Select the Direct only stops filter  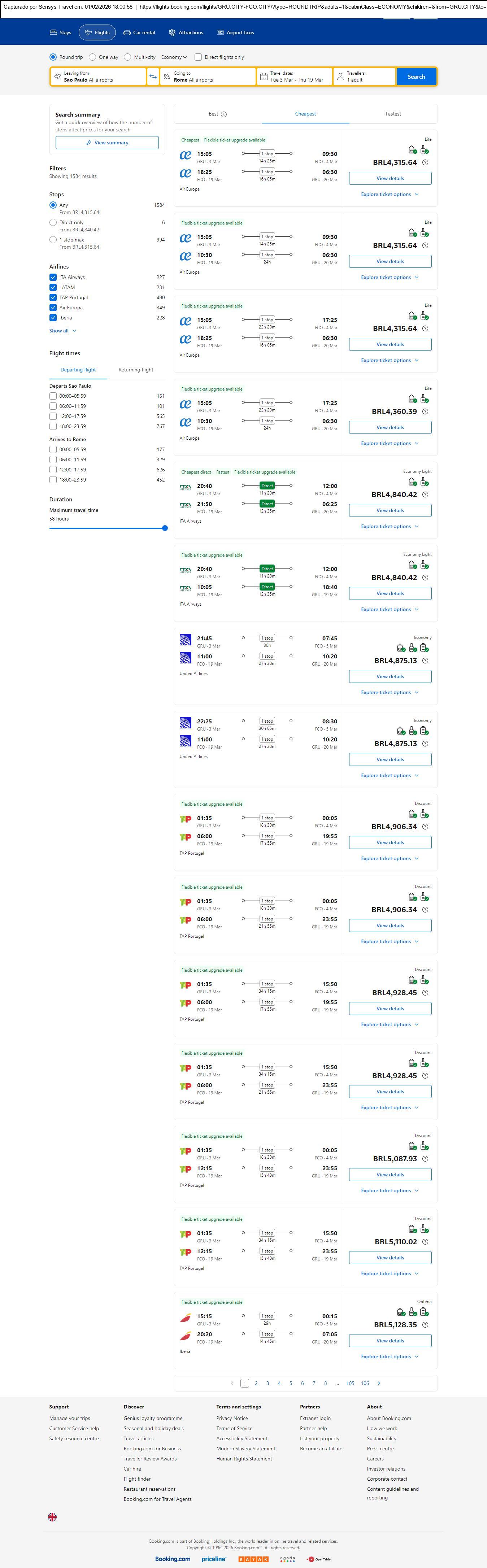(53, 223)
